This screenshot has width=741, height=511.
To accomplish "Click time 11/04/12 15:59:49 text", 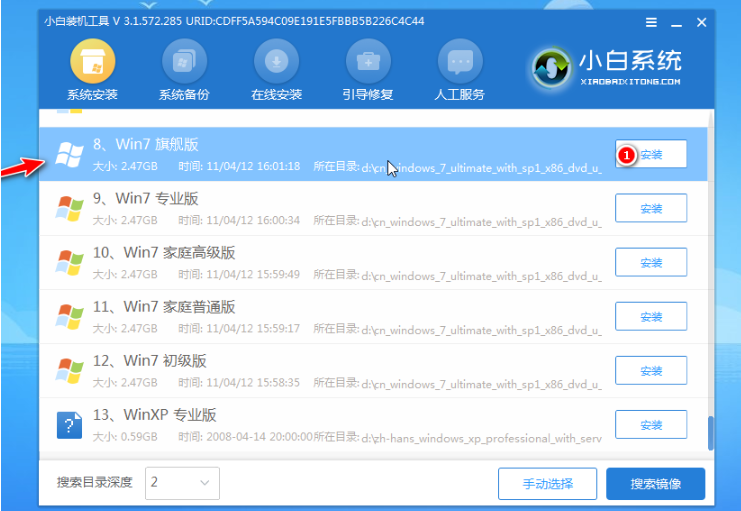I will pyautogui.click(x=253, y=275).
